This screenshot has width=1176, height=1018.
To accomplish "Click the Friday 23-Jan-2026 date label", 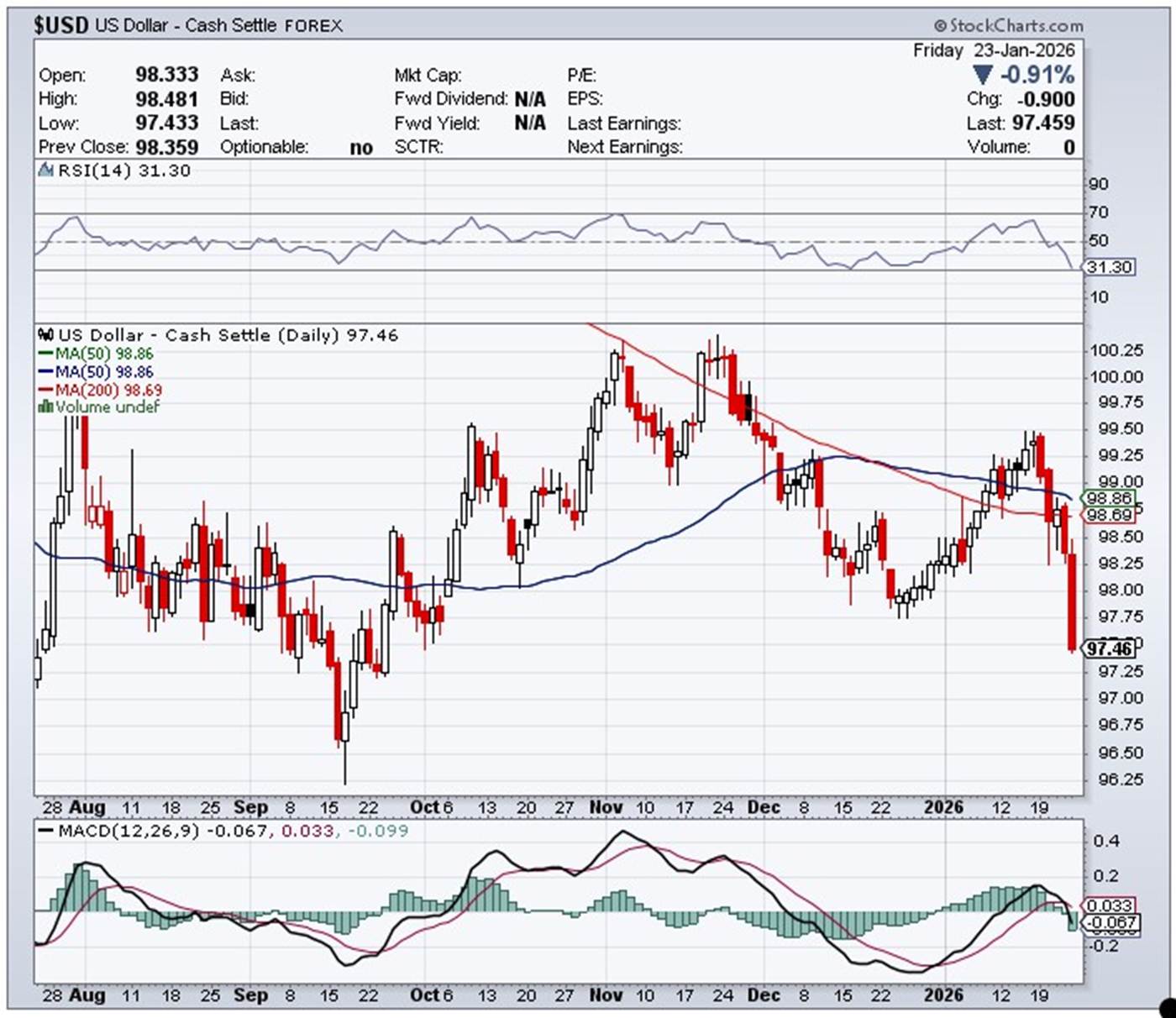I will coord(994,50).
